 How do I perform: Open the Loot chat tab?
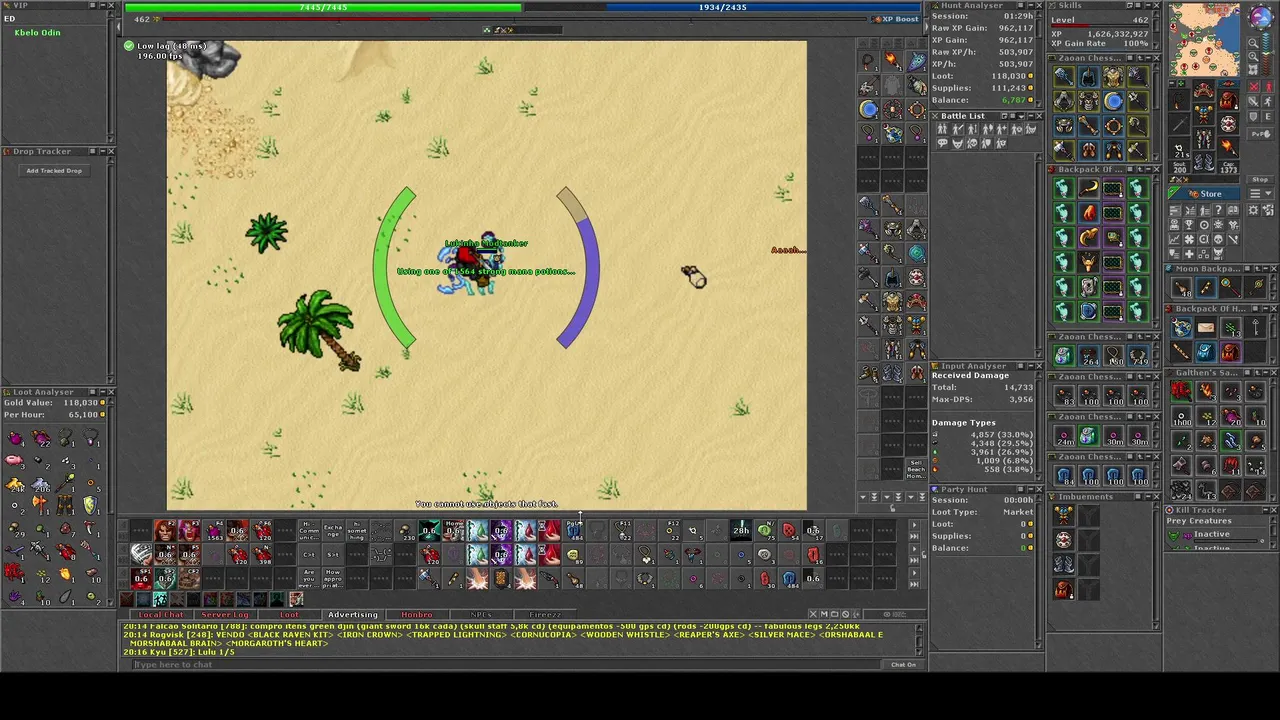pos(290,614)
